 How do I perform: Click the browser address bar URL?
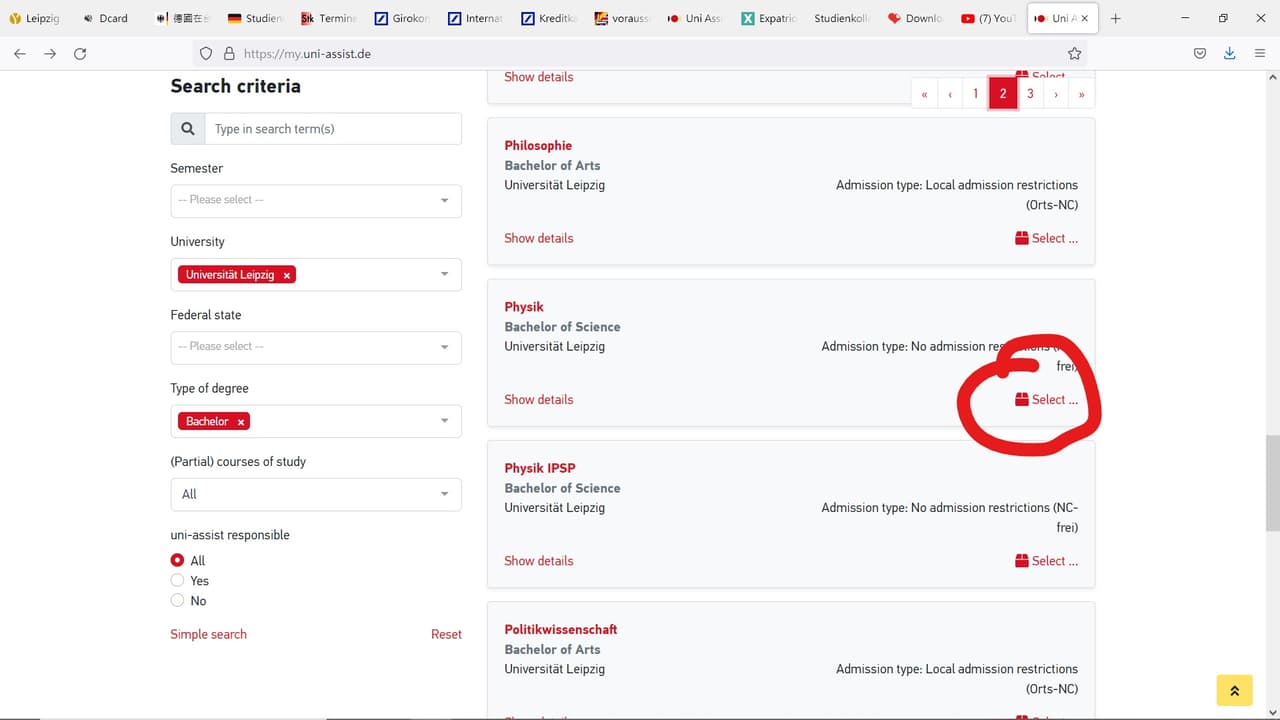pos(307,54)
